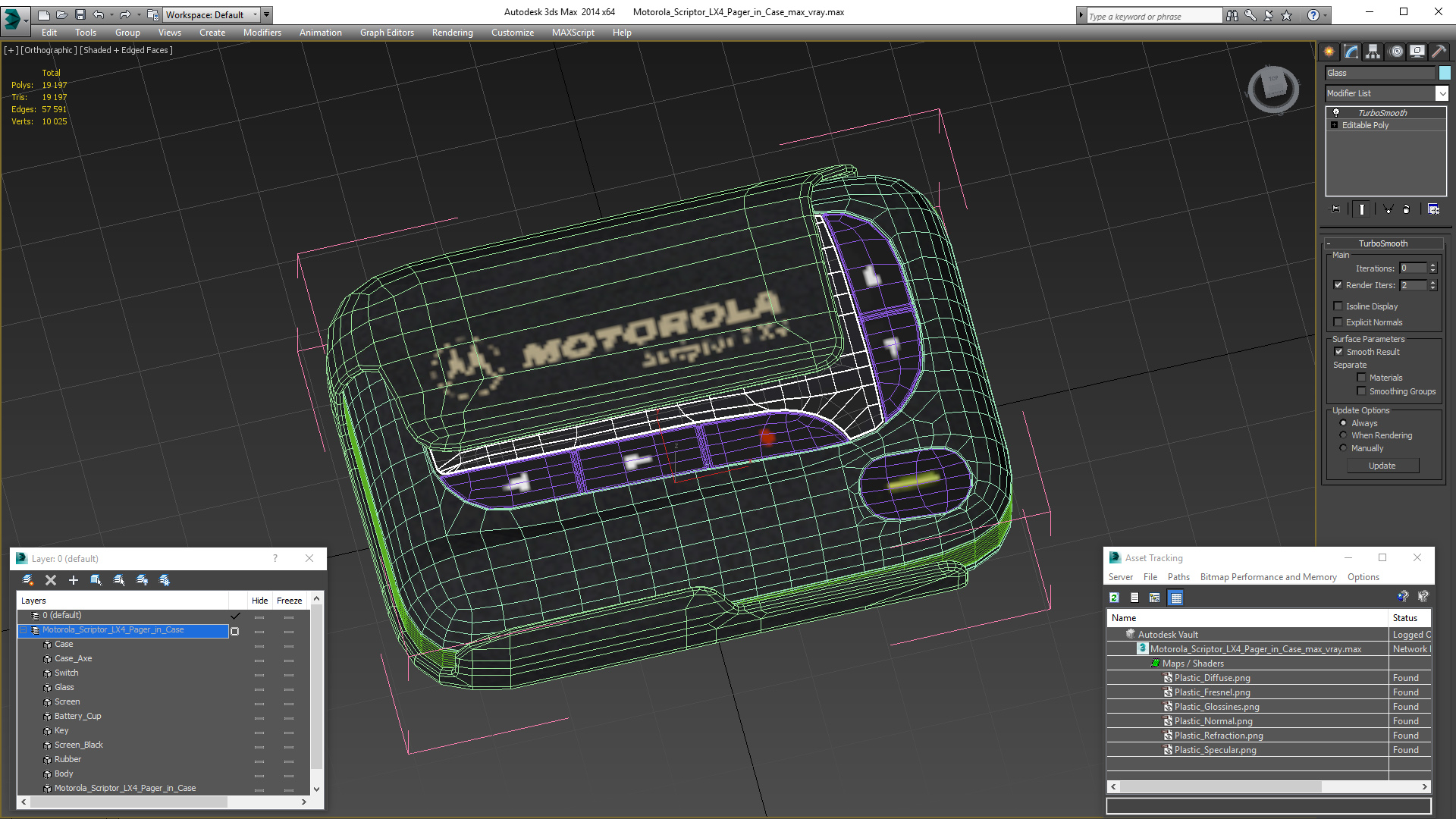Click the Save File toolbar icon
Screen dimensions: 1456x819
click(x=80, y=14)
